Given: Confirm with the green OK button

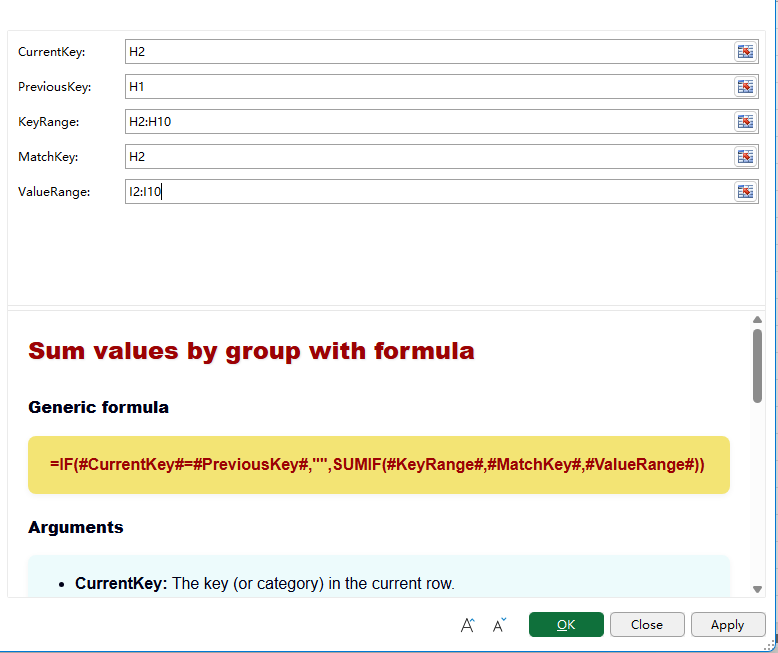Looking at the screenshot, I should [566, 625].
